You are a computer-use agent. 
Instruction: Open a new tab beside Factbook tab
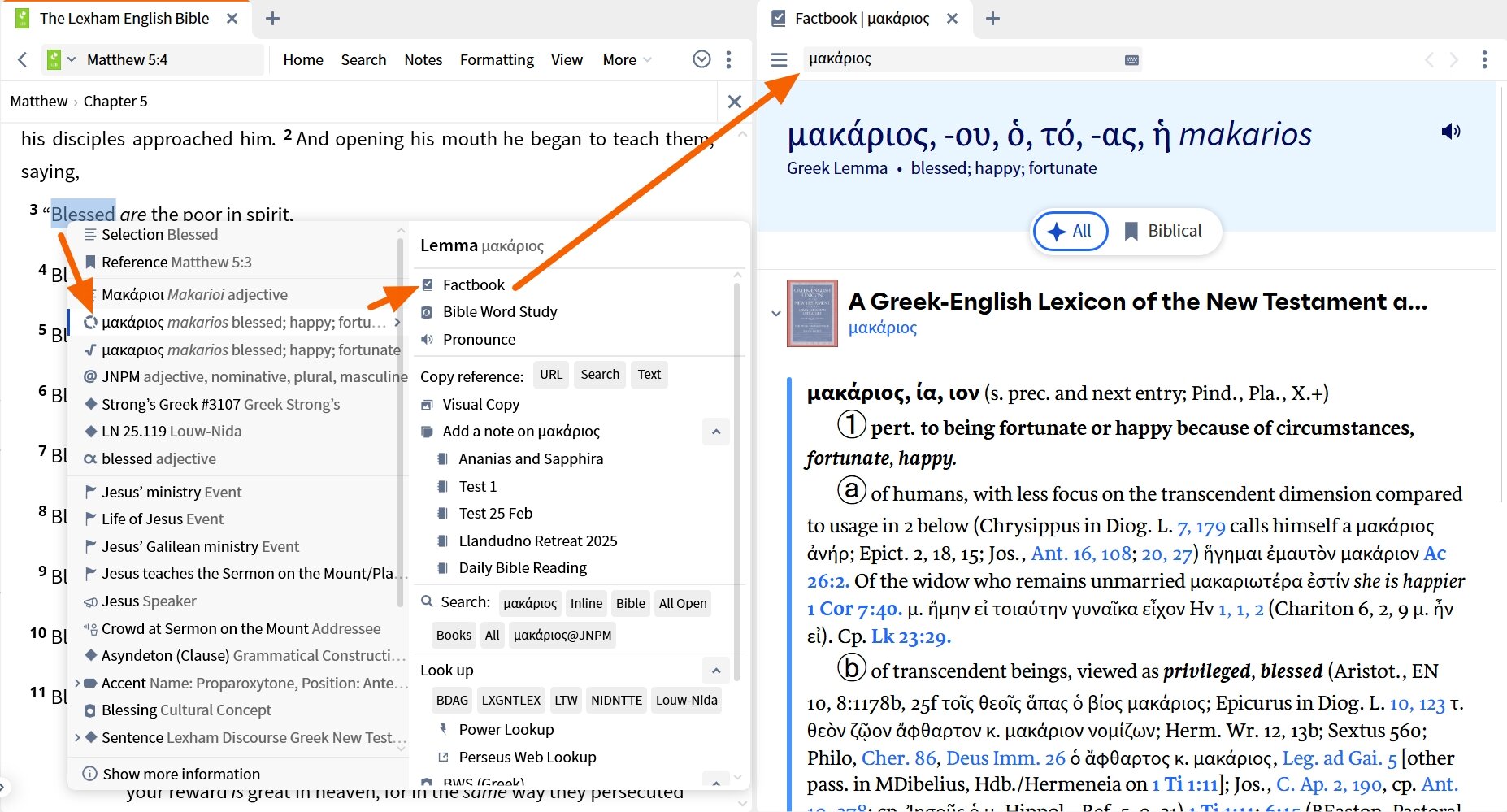pyautogui.click(x=992, y=19)
